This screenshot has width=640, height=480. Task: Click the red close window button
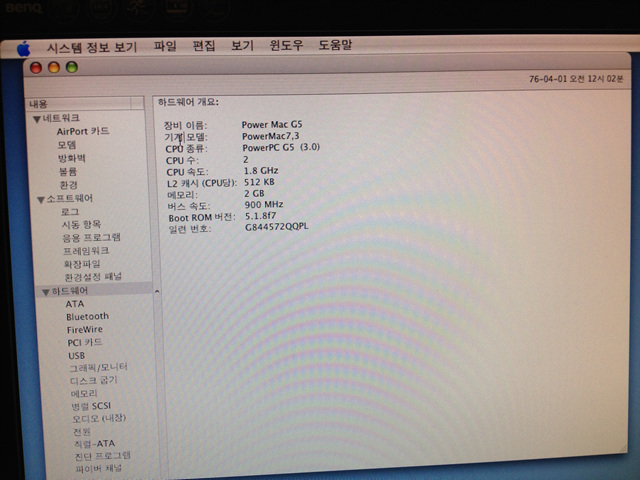tap(38, 67)
